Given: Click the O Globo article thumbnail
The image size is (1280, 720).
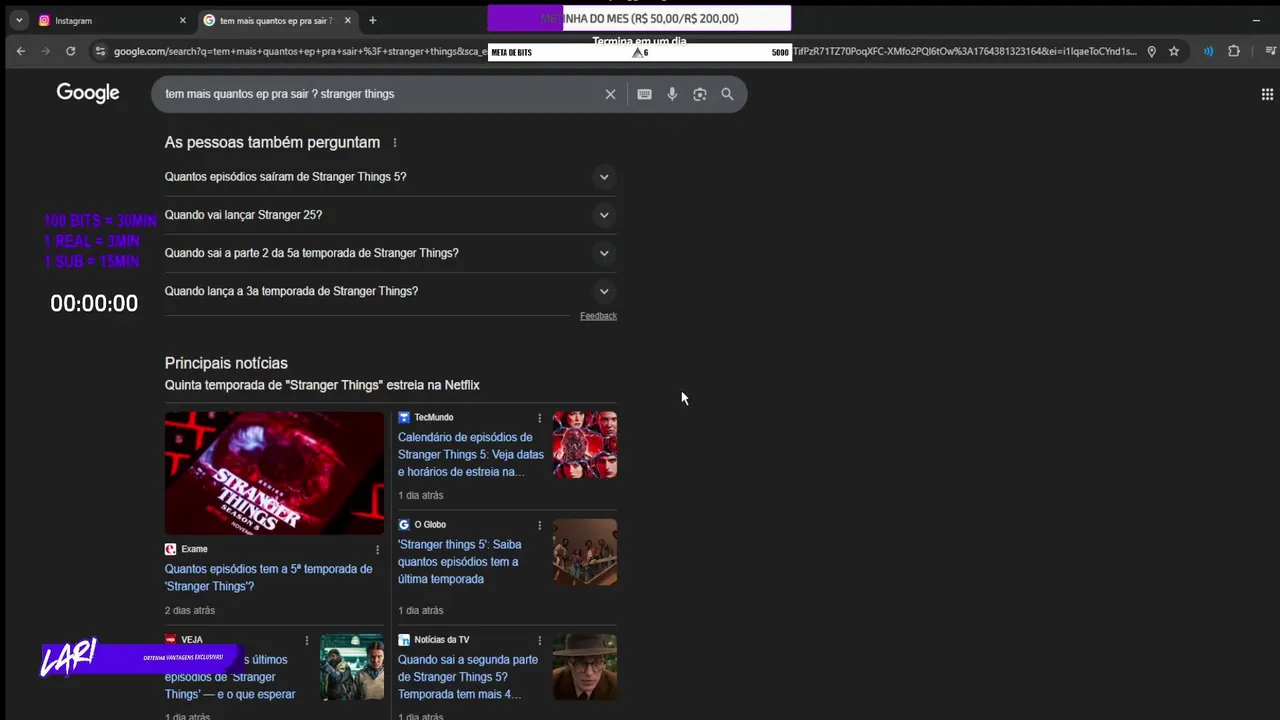Looking at the screenshot, I should click(x=585, y=552).
